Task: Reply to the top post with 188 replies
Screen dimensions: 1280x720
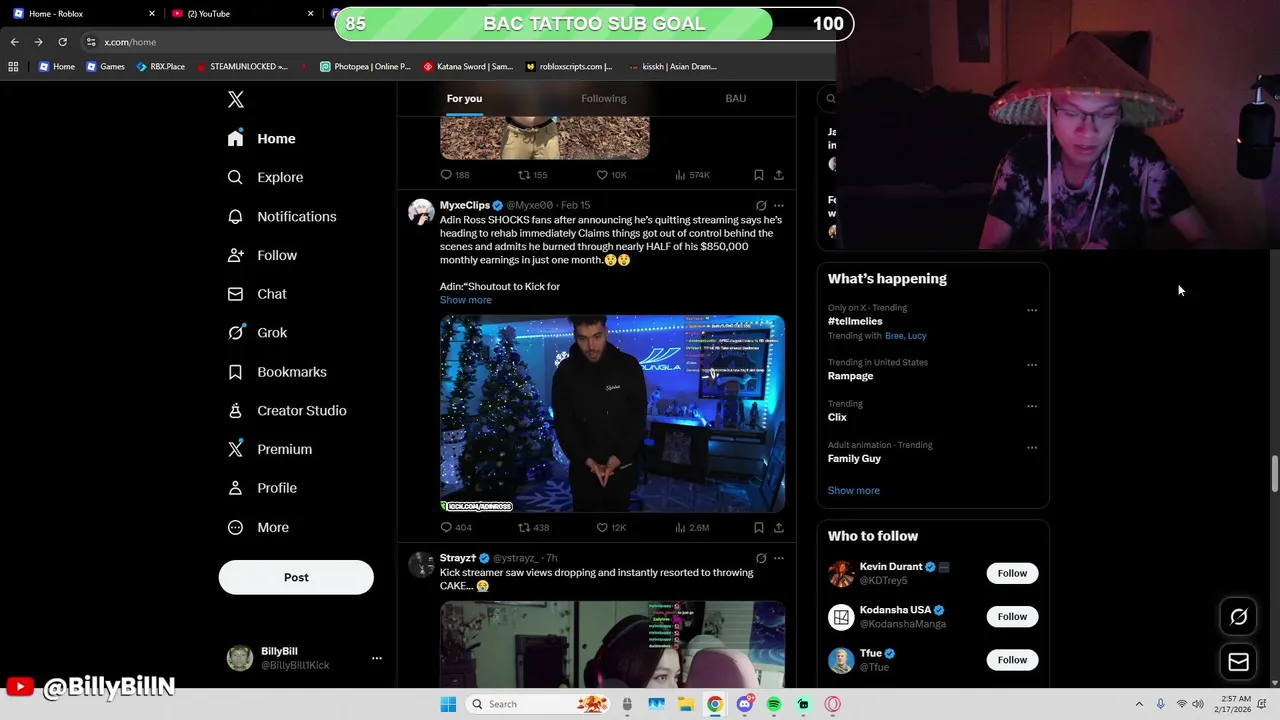Action: click(x=455, y=175)
